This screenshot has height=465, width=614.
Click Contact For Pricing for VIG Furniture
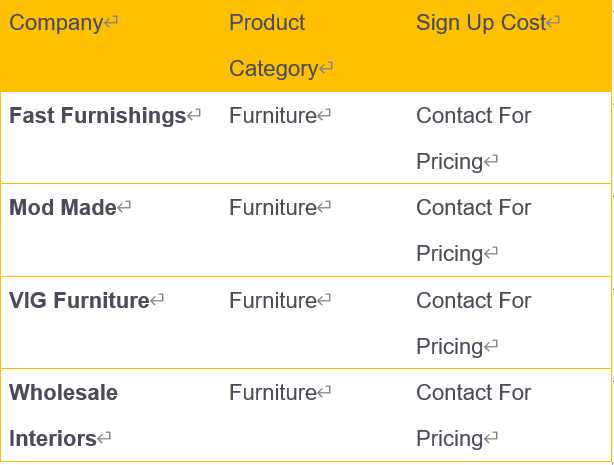(474, 324)
